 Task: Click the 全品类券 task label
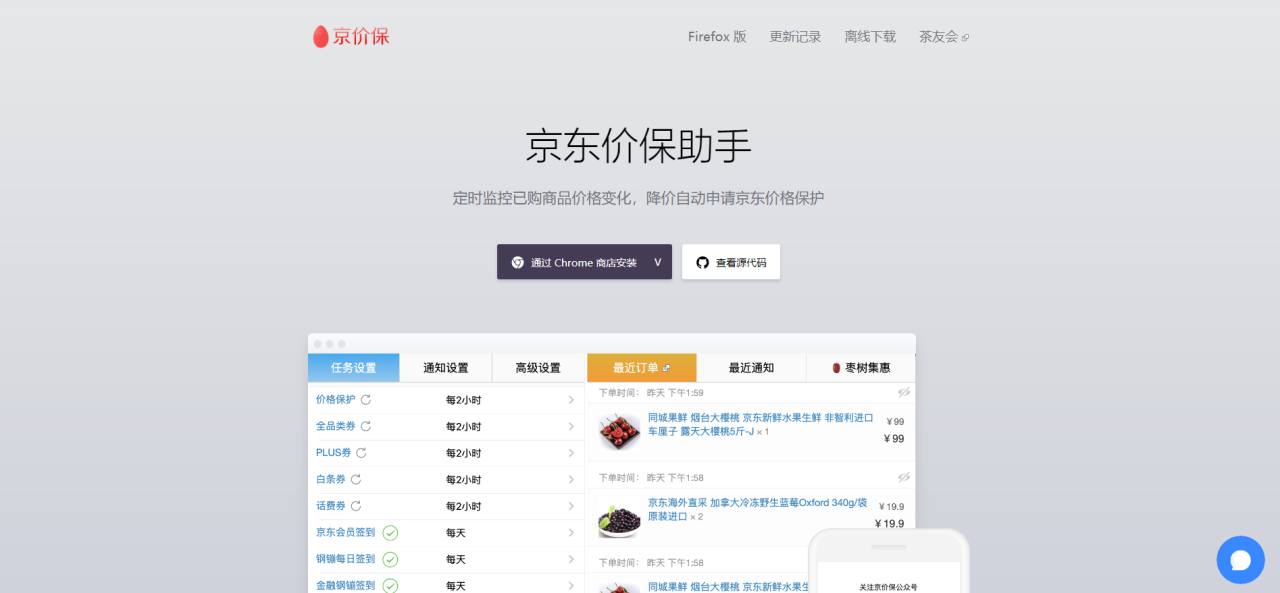(336, 426)
